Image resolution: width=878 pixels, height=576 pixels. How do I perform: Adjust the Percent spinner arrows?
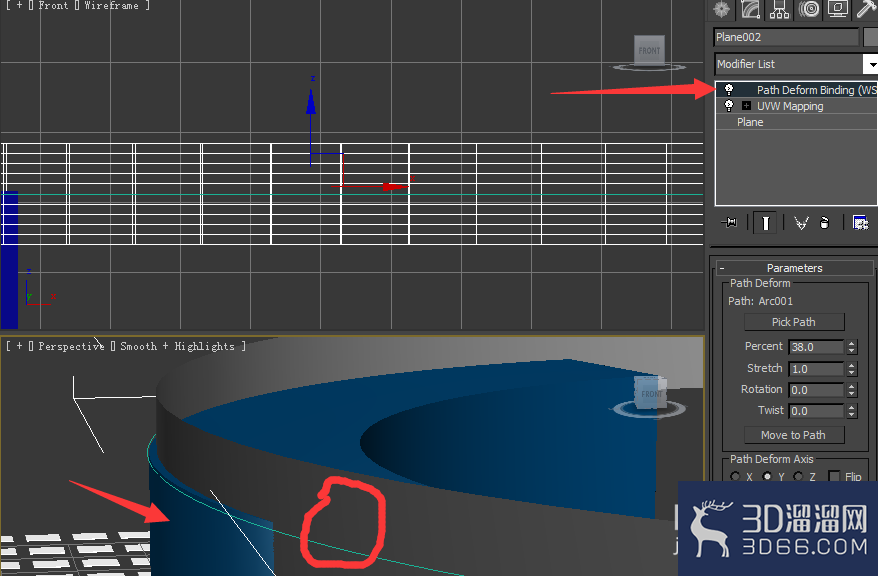point(852,347)
